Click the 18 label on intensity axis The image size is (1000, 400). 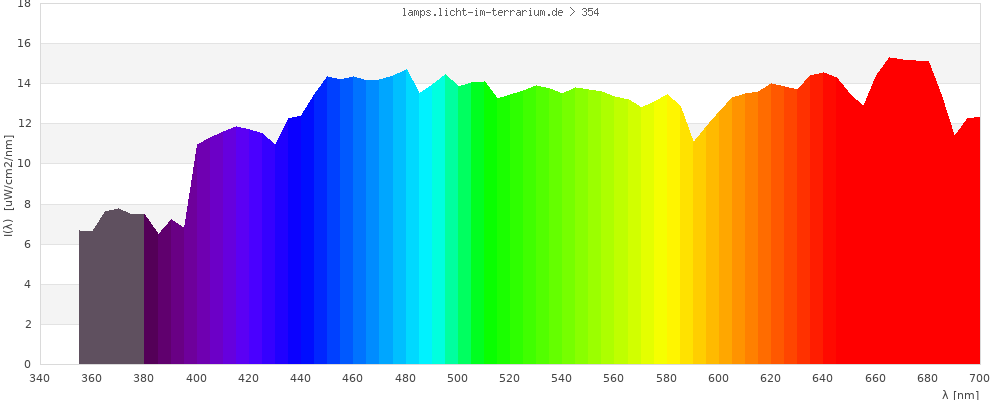[x=24, y=4]
